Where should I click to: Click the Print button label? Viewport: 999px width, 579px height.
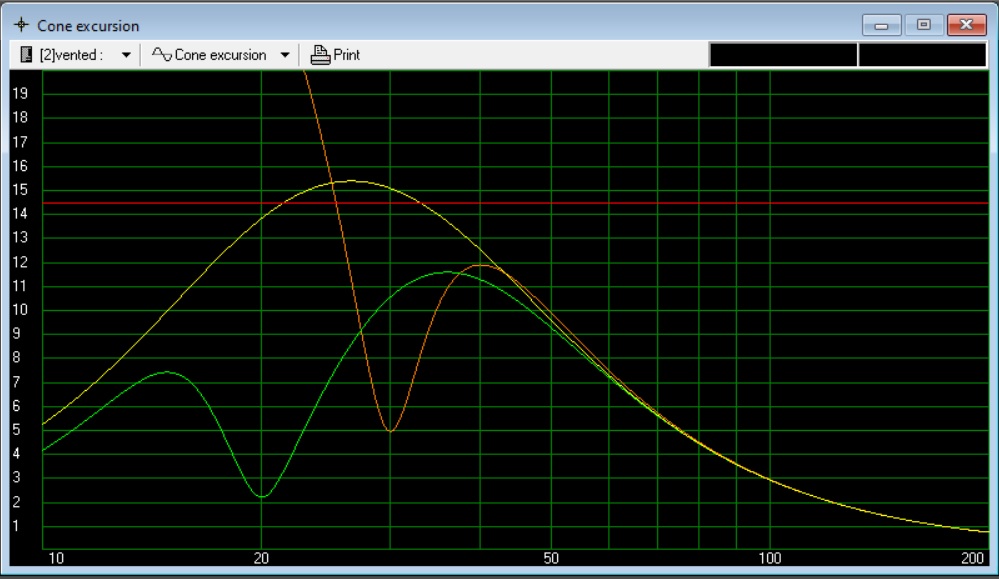pyautogui.click(x=347, y=55)
